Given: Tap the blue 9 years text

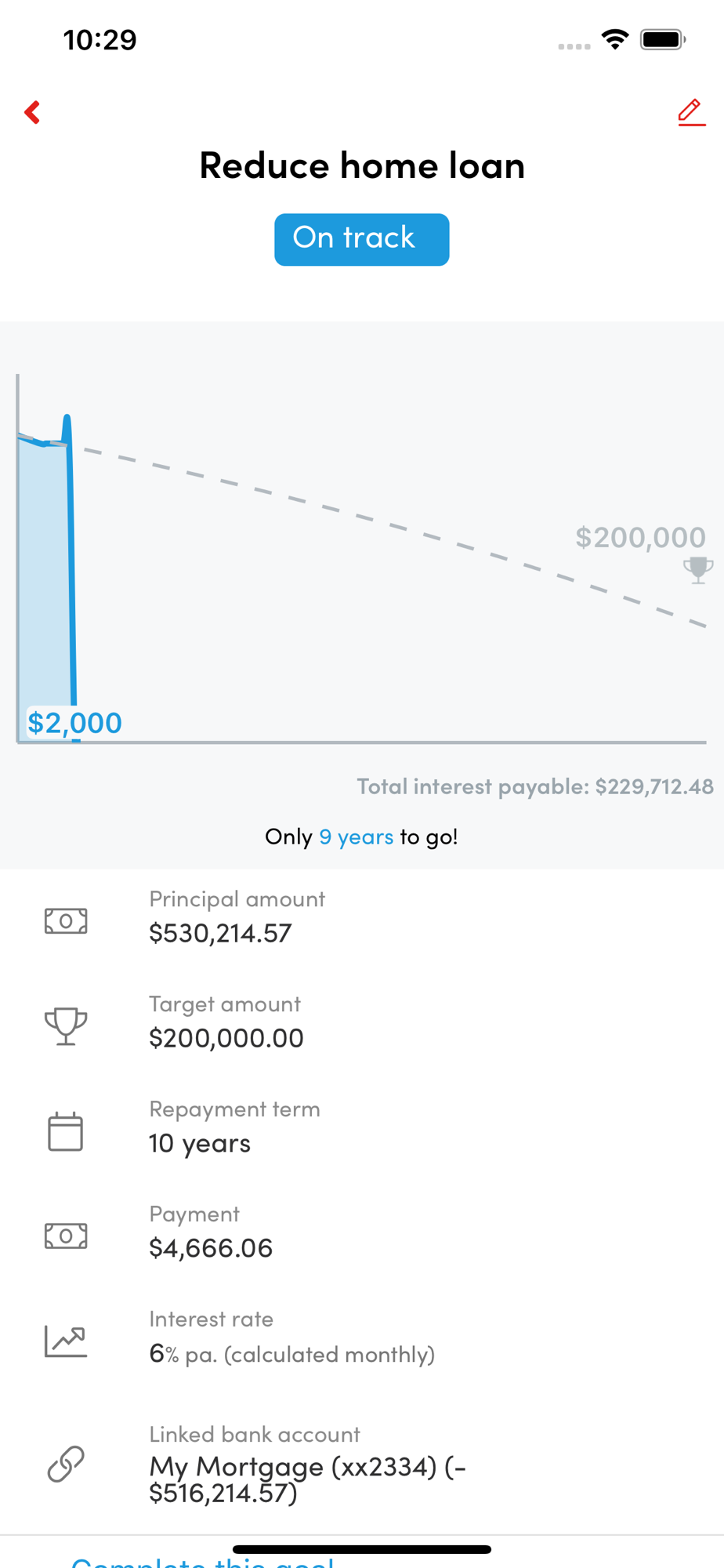Looking at the screenshot, I should pyautogui.click(x=357, y=837).
